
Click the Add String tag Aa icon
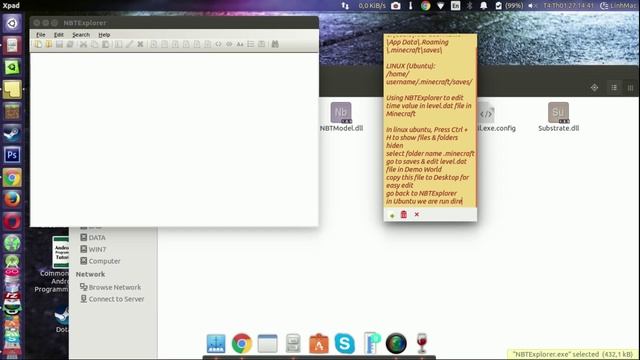[x=240, y=44]
